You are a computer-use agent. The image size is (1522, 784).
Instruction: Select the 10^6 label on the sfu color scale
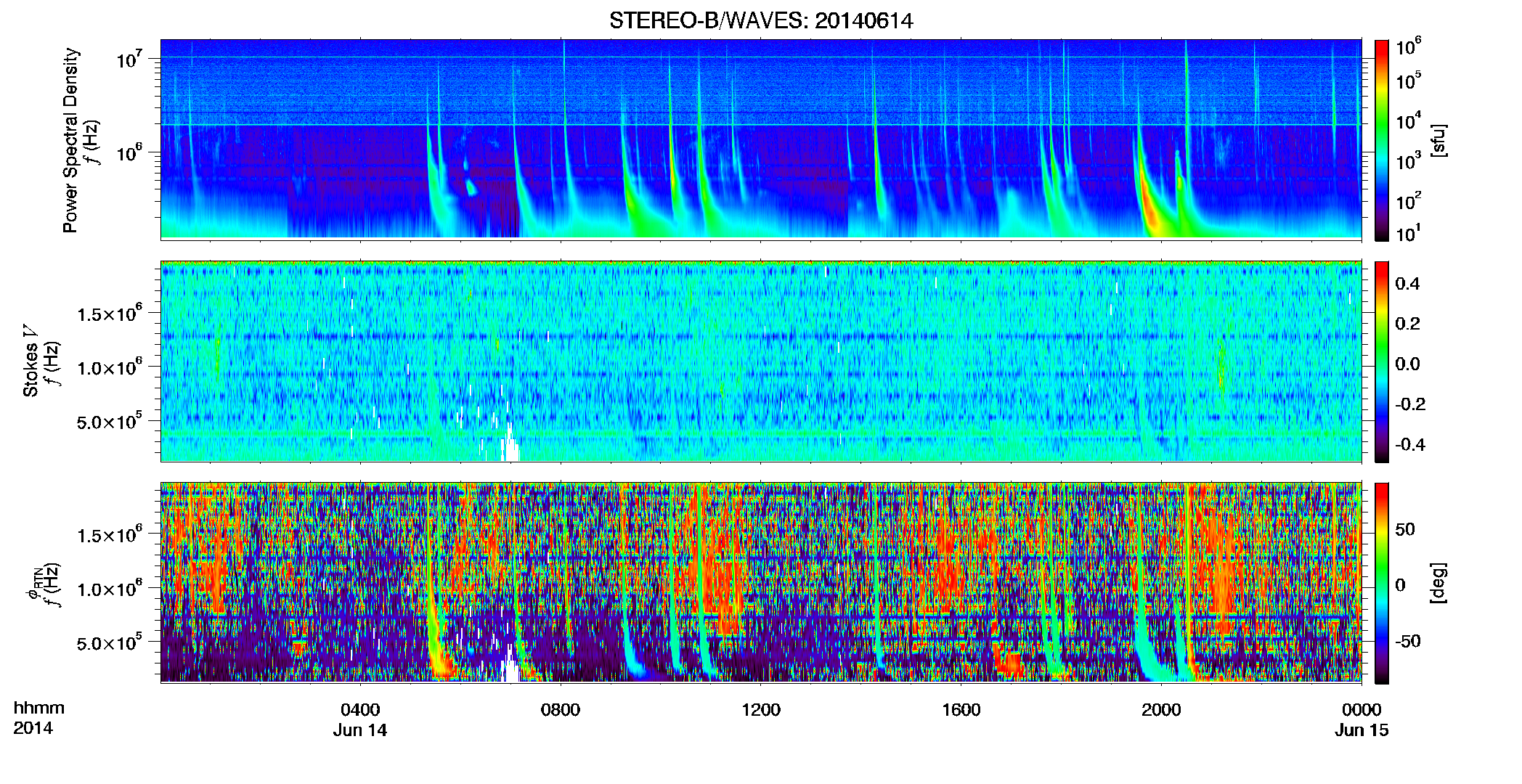click(1409, 47)
